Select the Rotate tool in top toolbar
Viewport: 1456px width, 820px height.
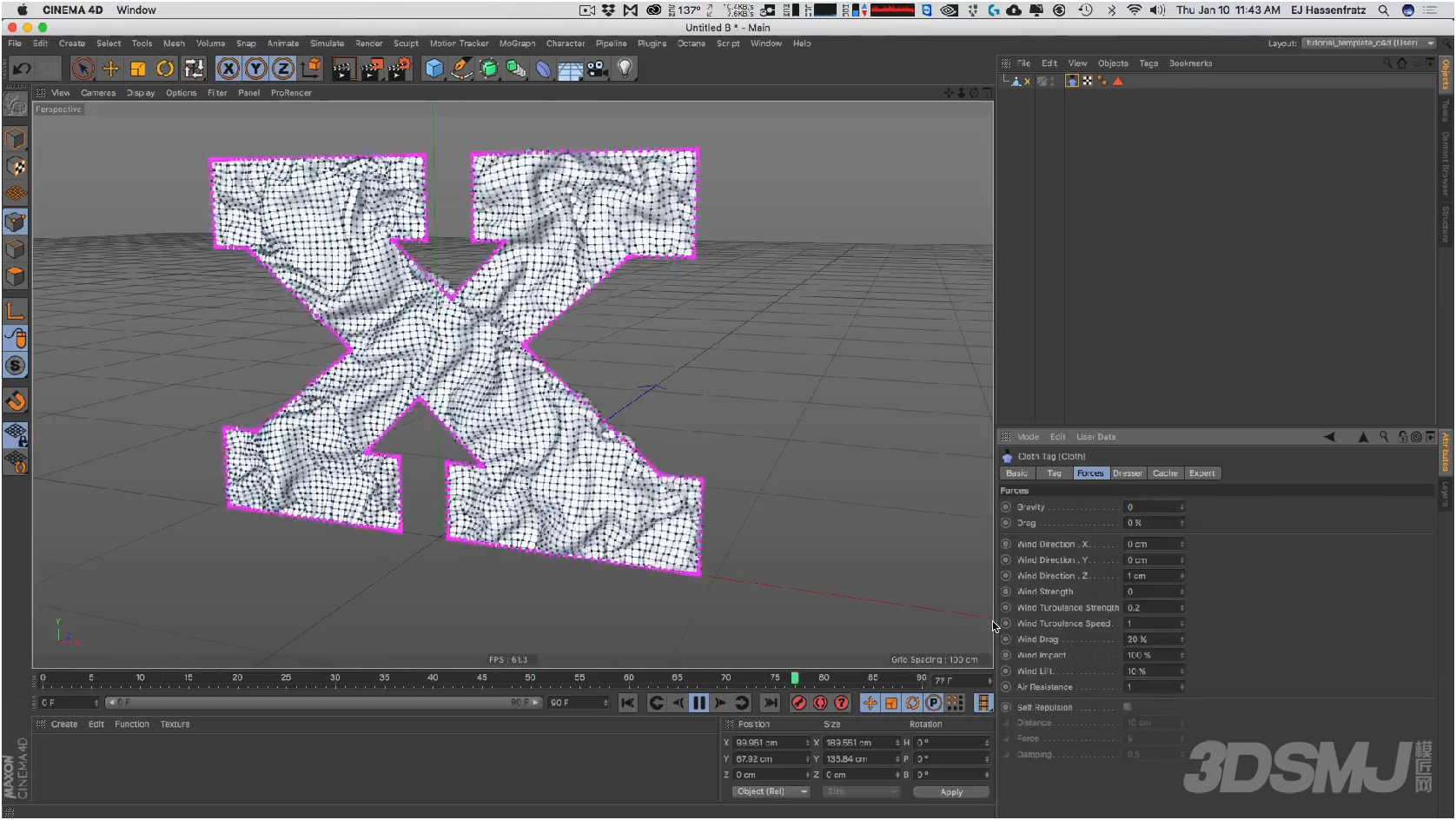(x=165, y=69)
